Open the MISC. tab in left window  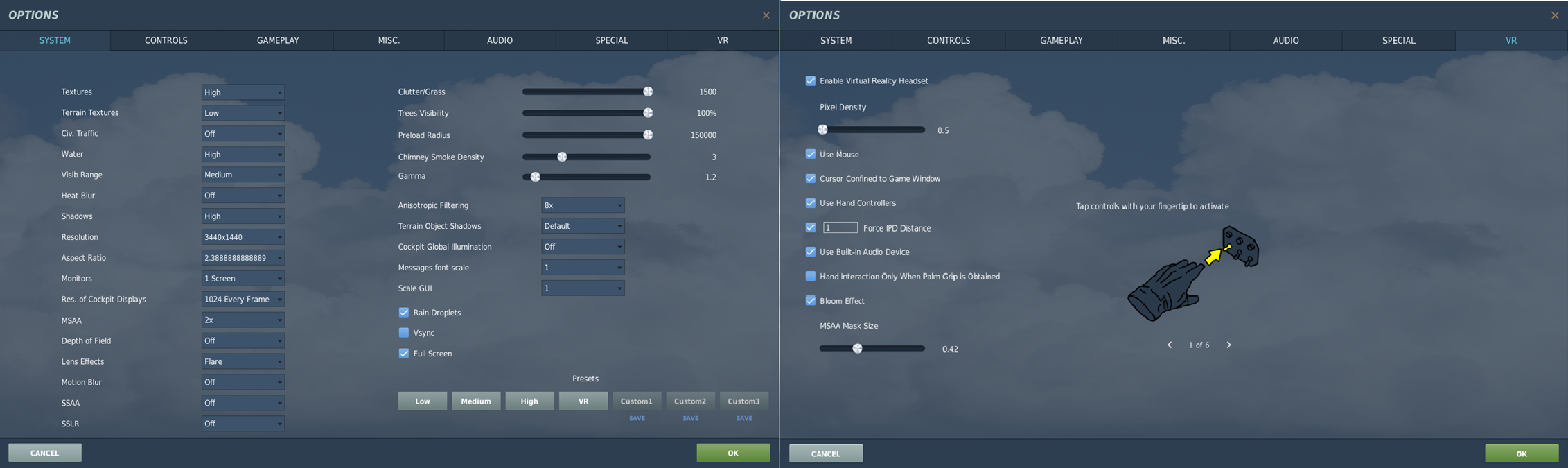389,40
